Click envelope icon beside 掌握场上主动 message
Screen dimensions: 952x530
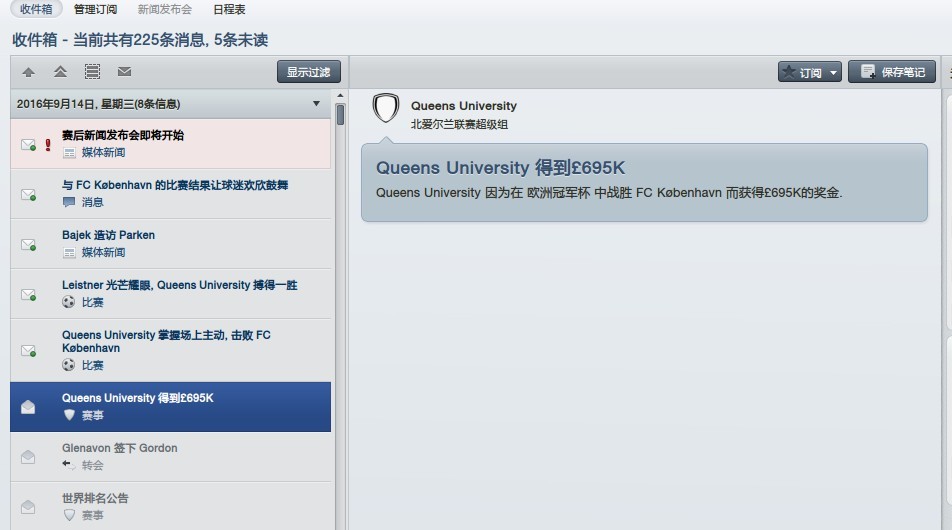click(x=29, y=351)
